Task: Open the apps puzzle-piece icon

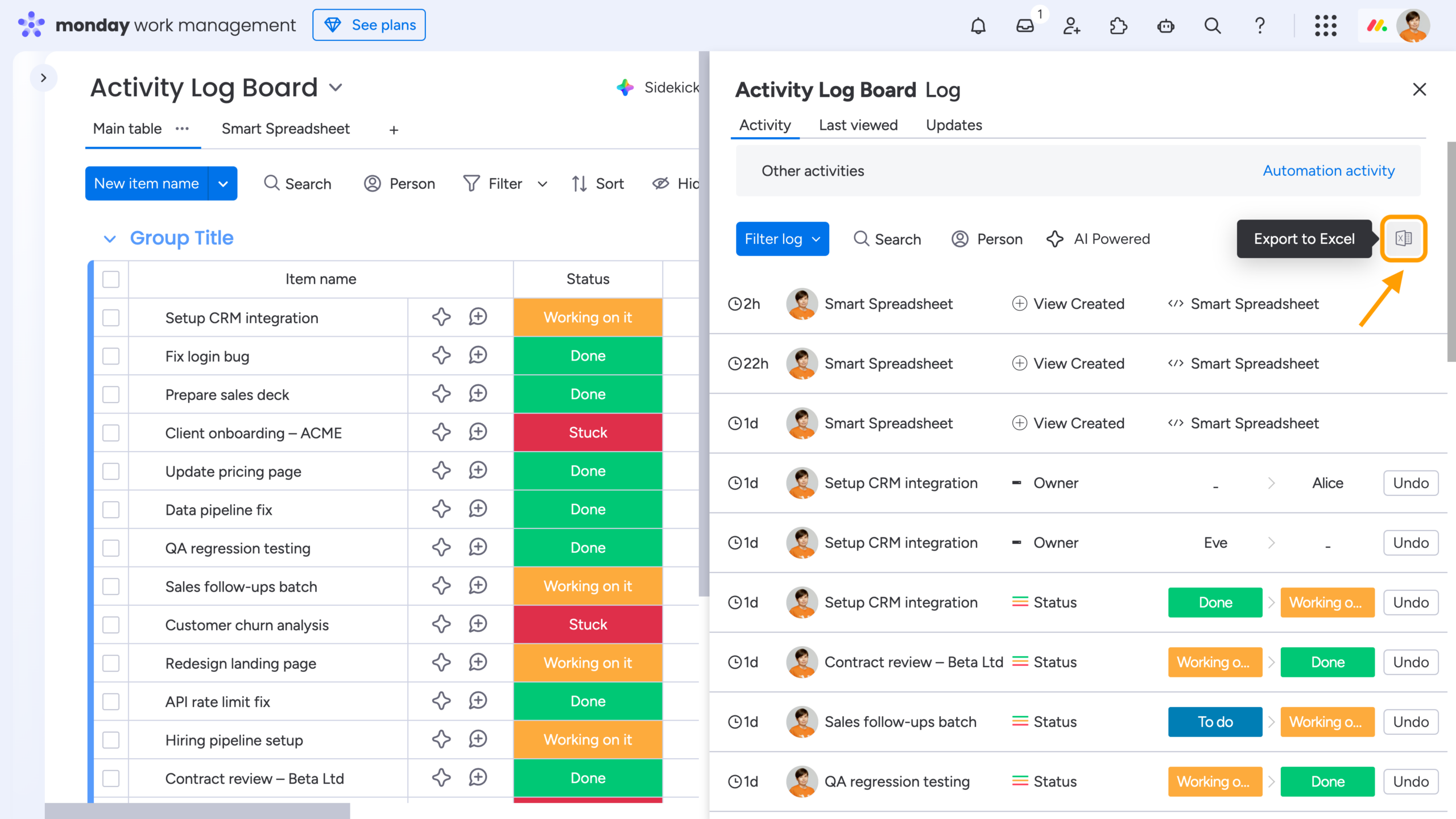Action: tap(1119, 26)
